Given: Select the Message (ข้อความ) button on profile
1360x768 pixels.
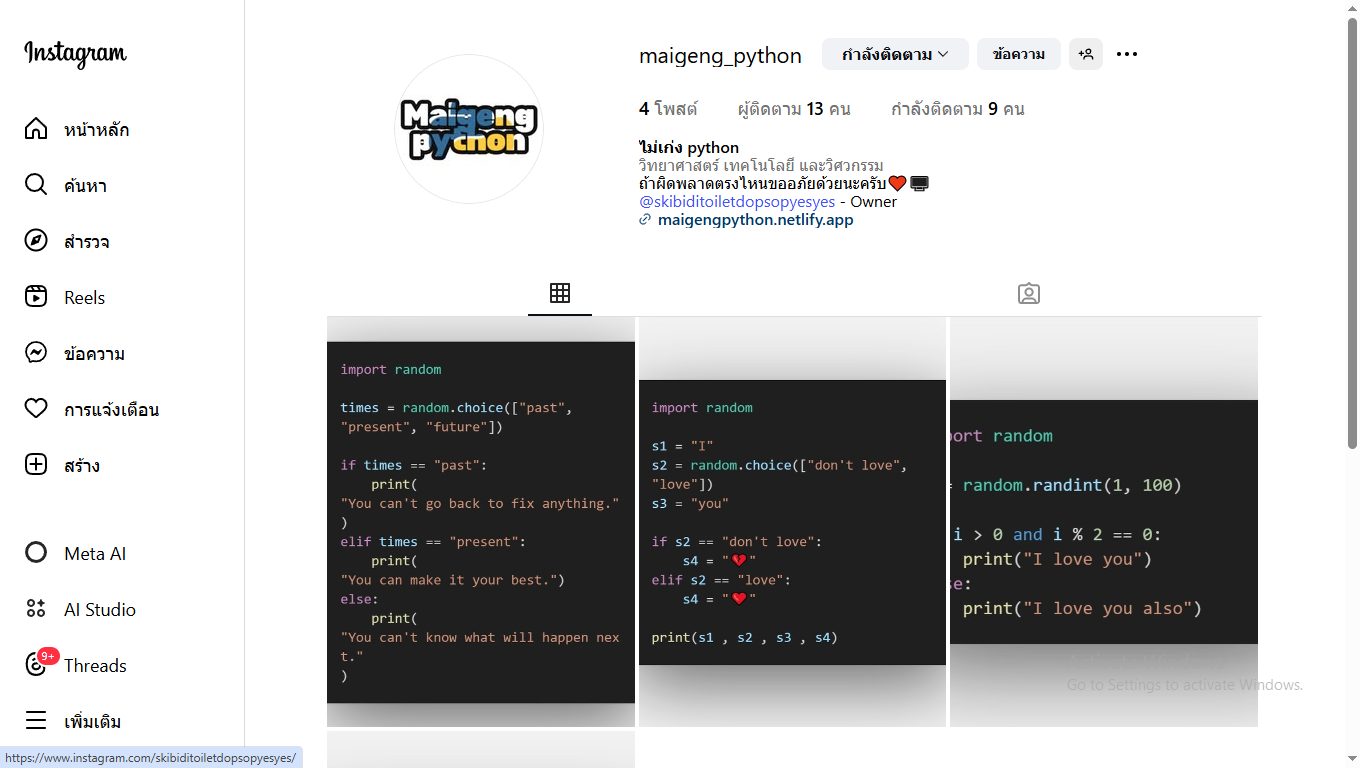Looking at the screenshot, I should pos(1019,54).
